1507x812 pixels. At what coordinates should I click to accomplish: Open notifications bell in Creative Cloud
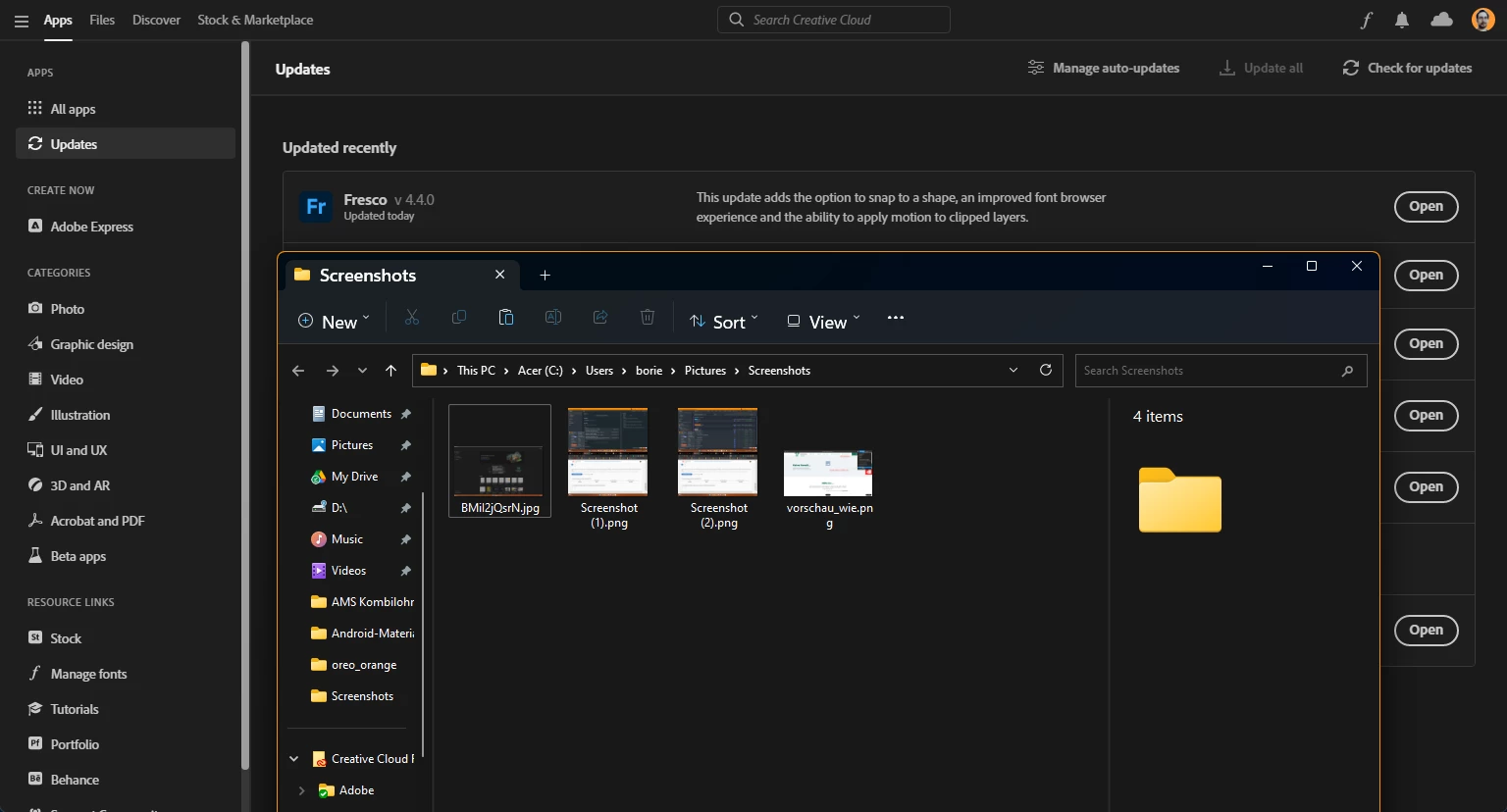(1402, 20)
